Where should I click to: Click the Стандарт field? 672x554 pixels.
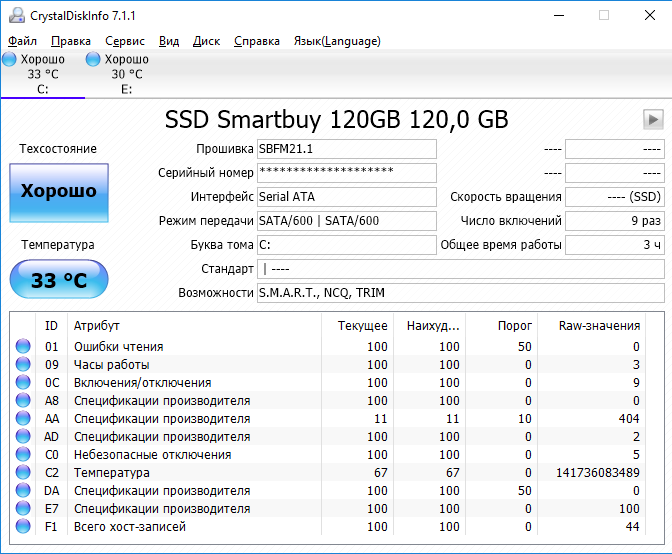click(x=461, y=269)
